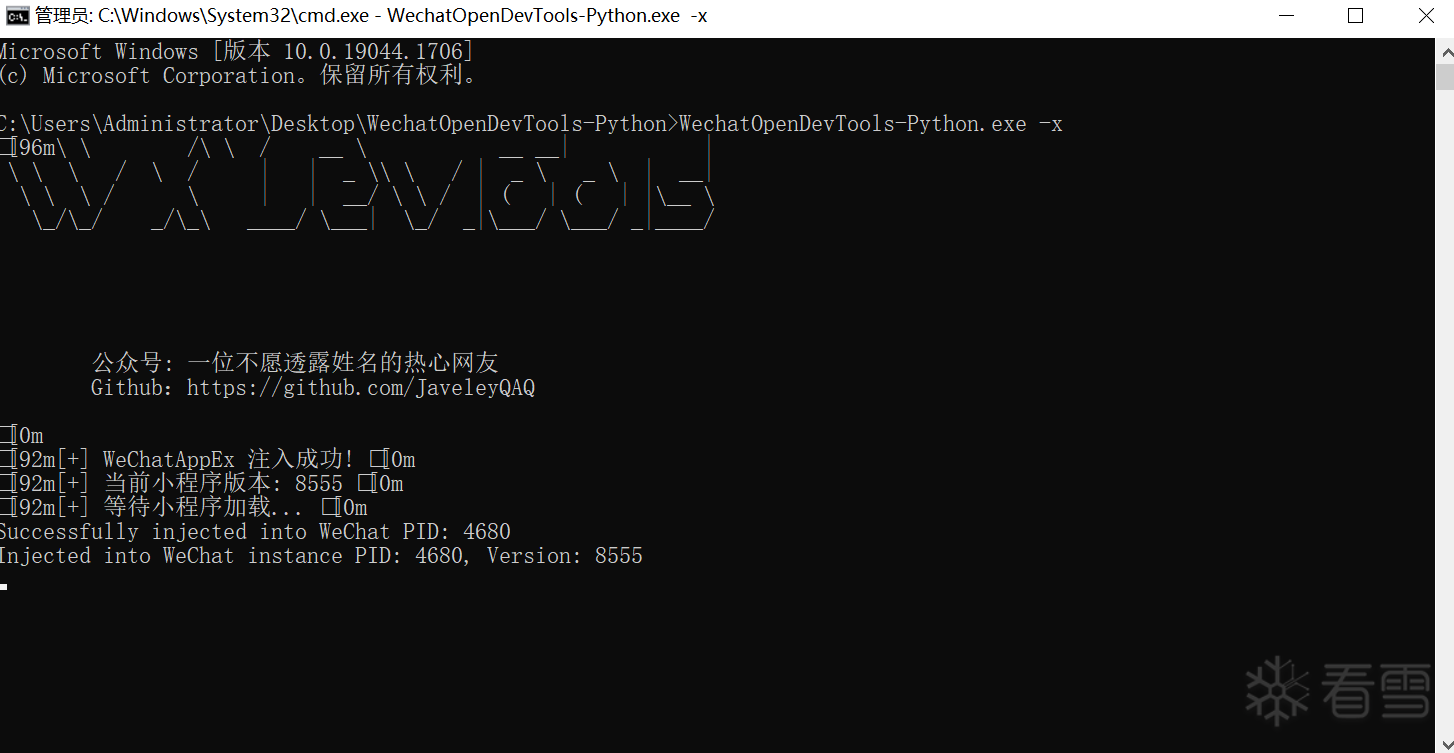Click the 公众号 text line

[x=295, y=363]
